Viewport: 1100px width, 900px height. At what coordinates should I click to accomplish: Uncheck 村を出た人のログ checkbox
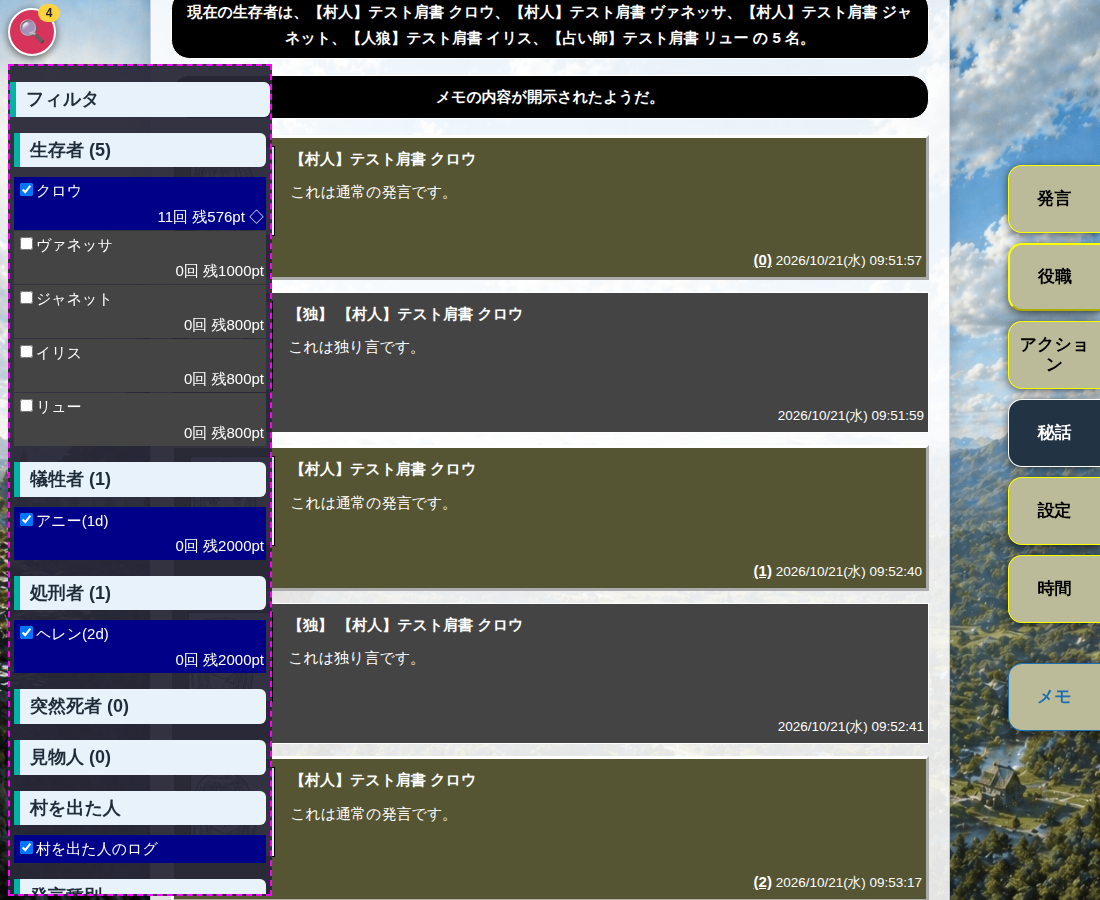(27, 847)
